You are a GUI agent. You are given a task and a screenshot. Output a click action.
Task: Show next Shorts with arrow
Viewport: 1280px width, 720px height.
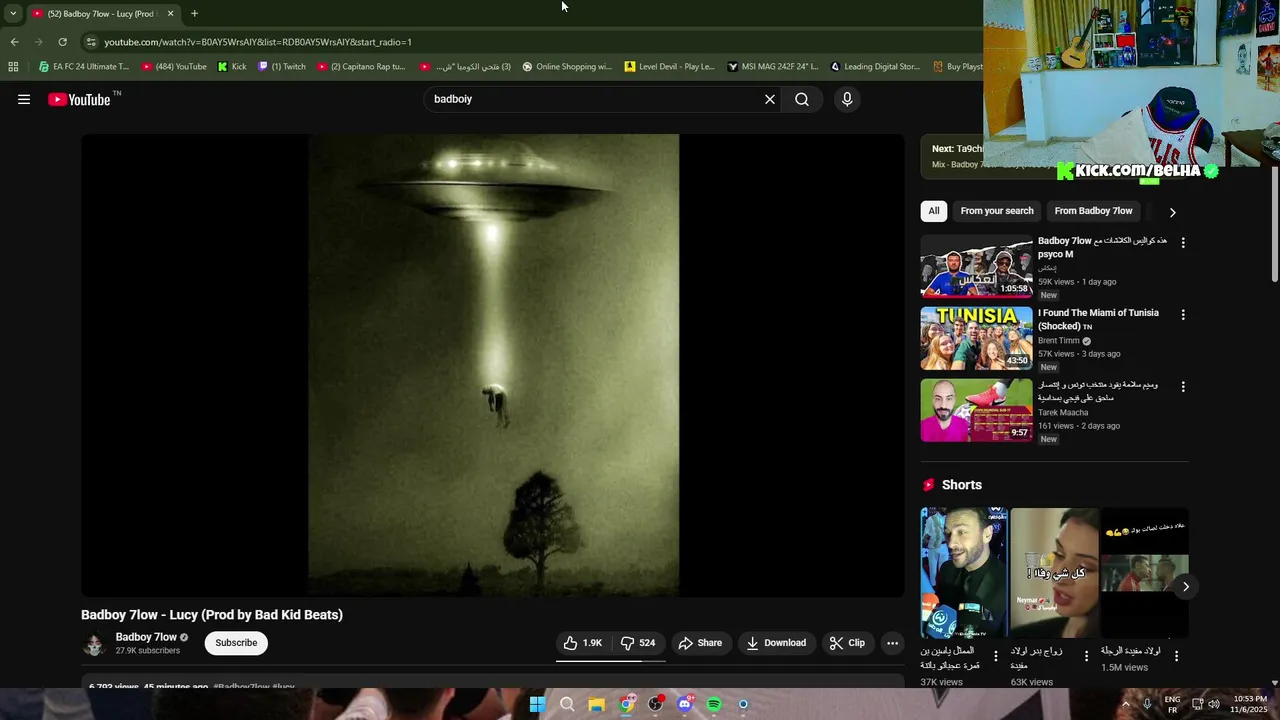click(x=1185, y=587)
